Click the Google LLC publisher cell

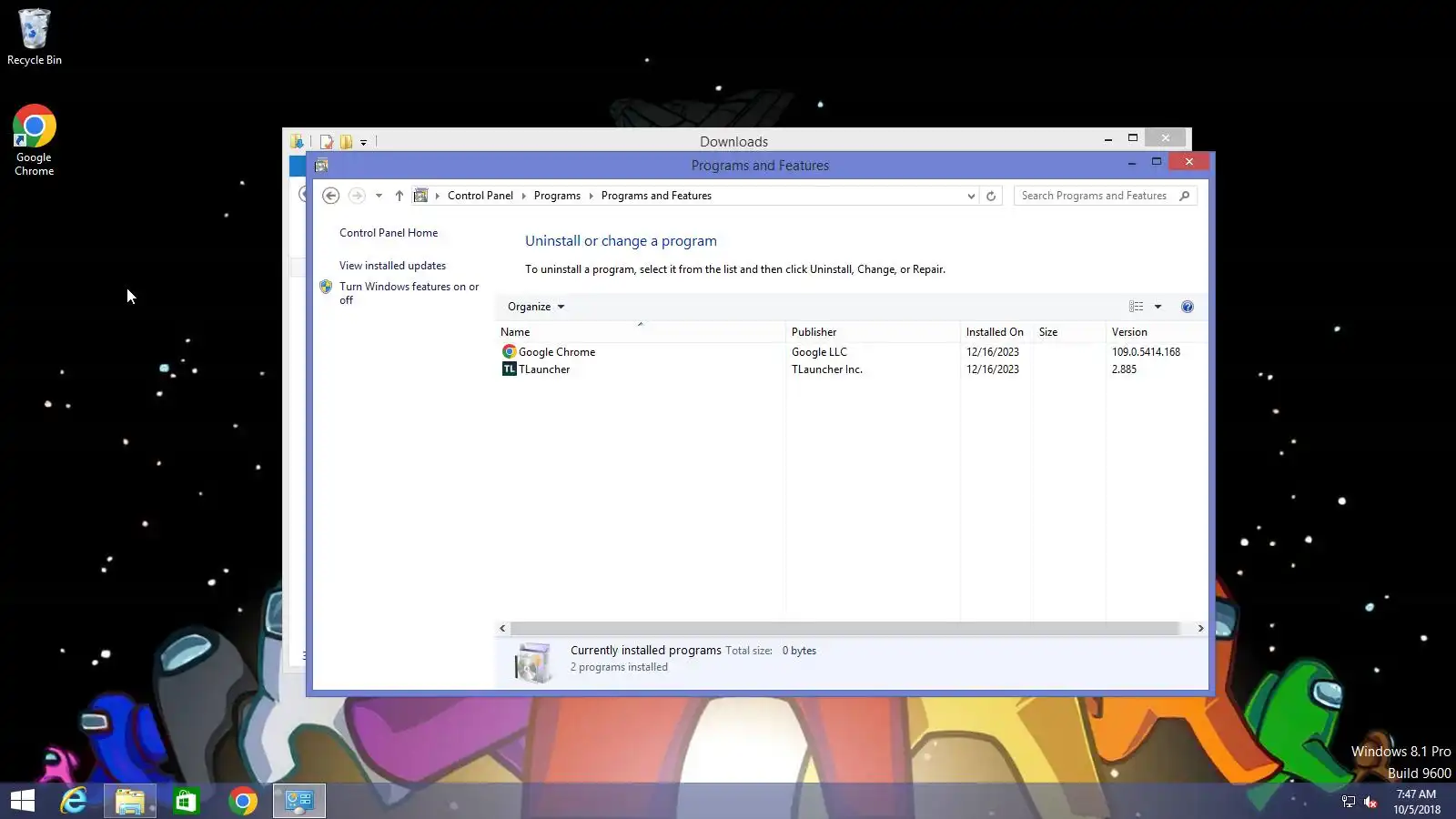[x=819, y=352]
